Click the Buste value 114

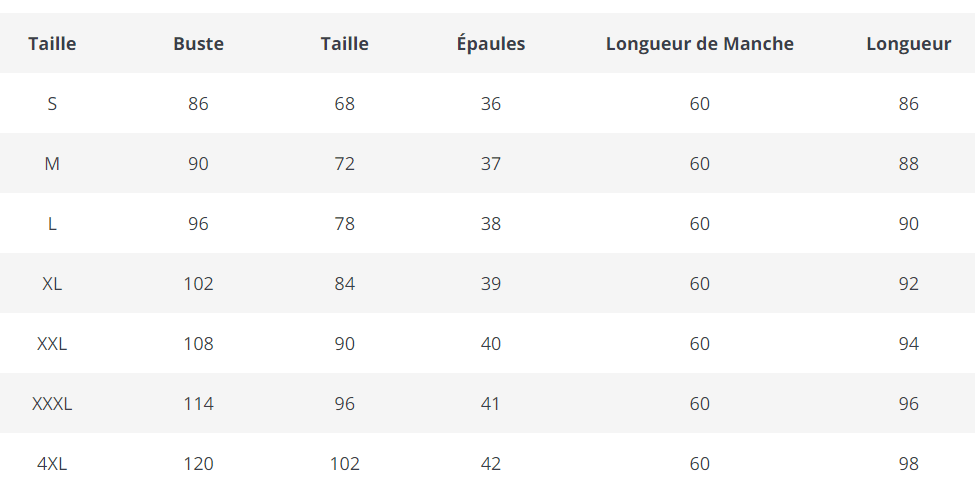(x=198, y=403)
